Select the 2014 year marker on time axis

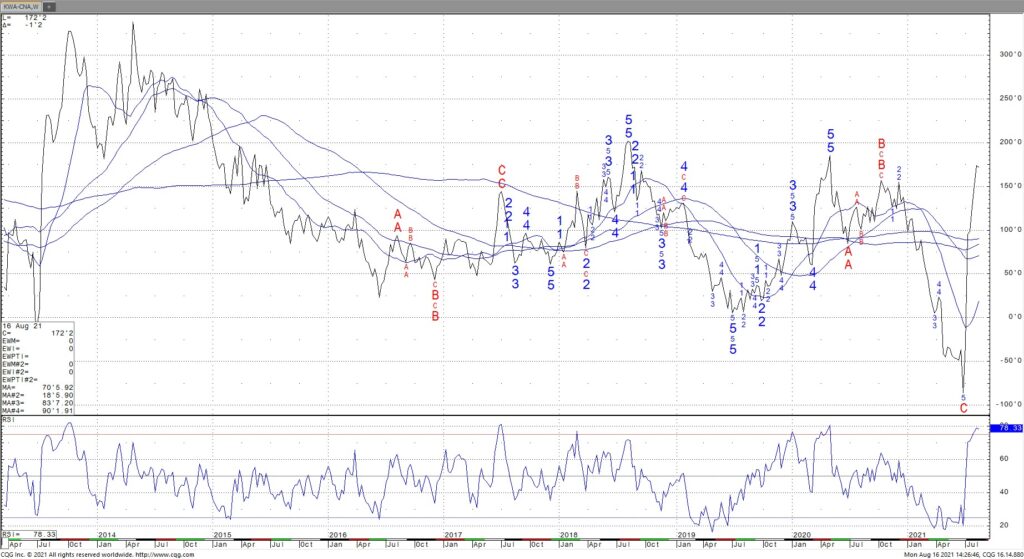click(x=106, y=536)
